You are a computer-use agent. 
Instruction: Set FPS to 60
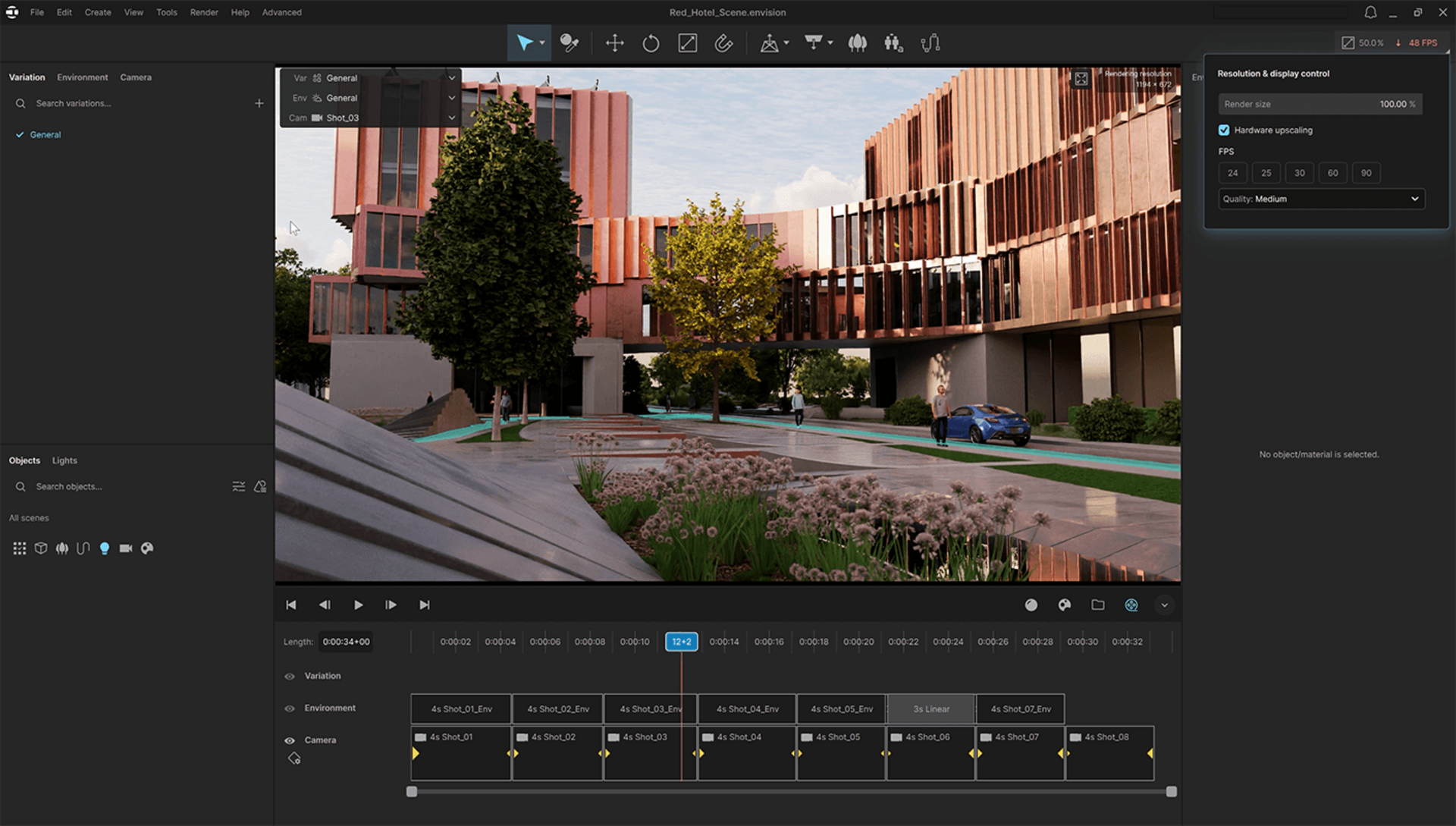click(x=1333, y=173)
